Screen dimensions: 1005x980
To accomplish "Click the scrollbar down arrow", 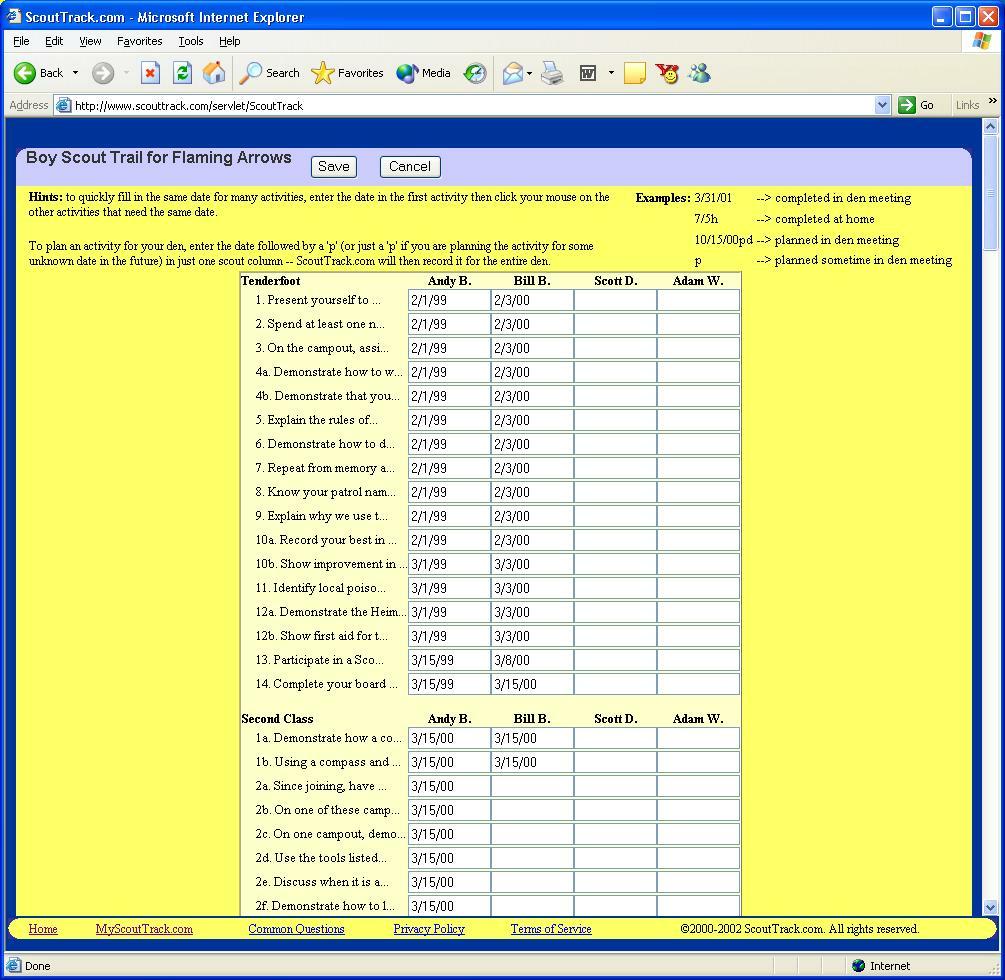I will coord(990,907).
